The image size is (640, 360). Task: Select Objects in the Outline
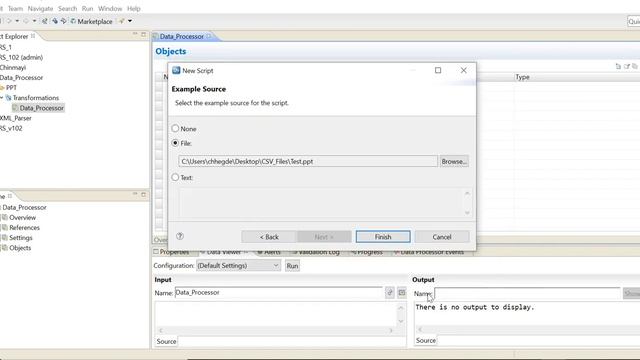20,248
